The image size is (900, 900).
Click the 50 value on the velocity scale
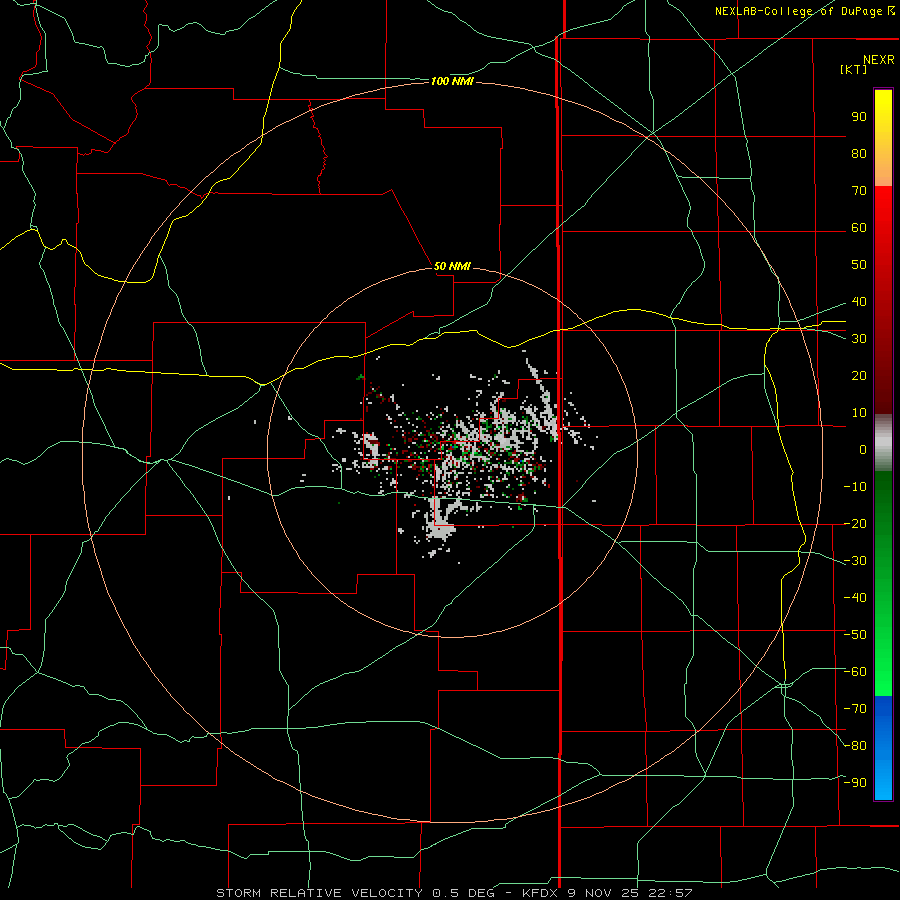859,265
